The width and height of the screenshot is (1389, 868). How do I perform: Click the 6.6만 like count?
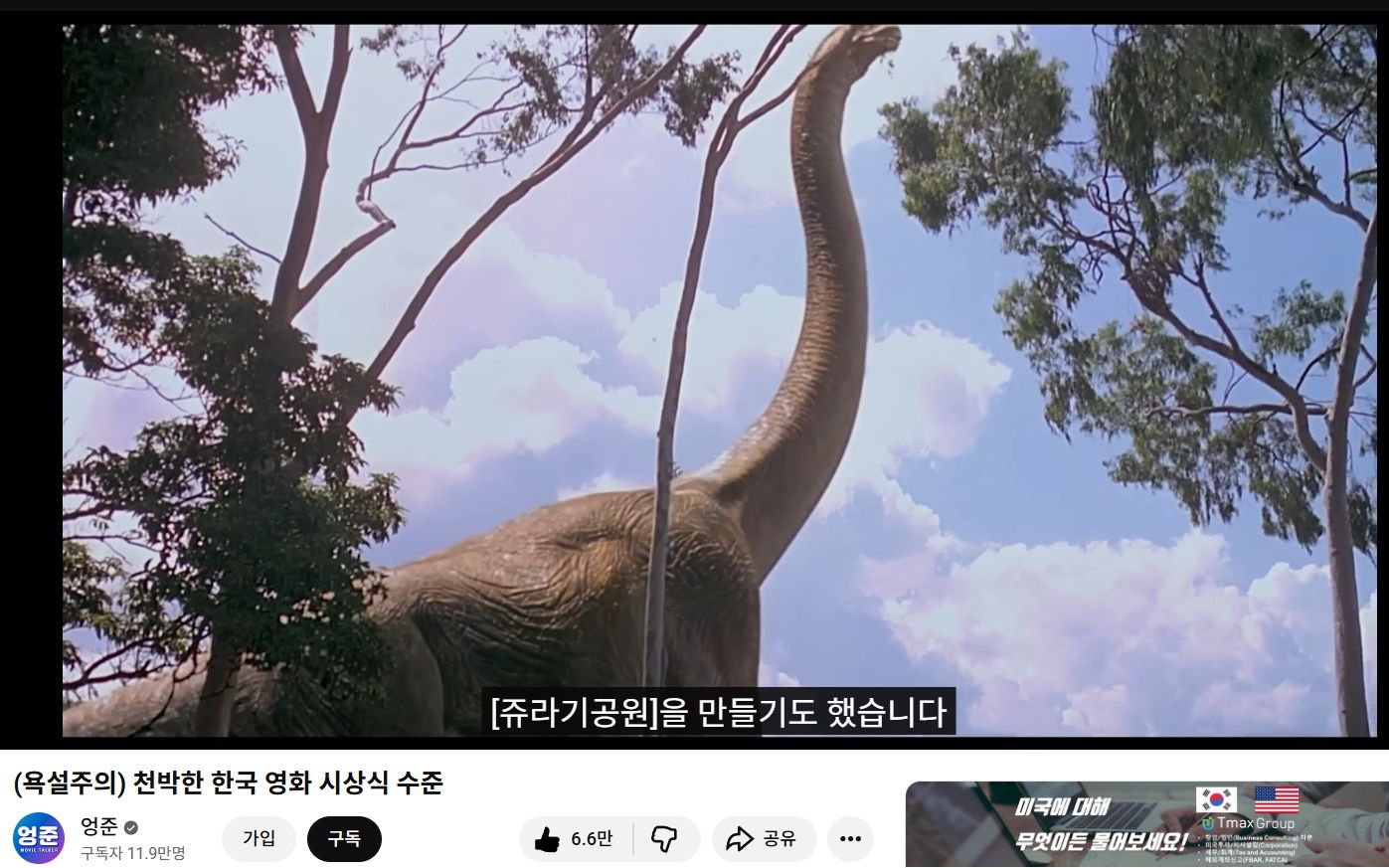(x=592, y=840)
